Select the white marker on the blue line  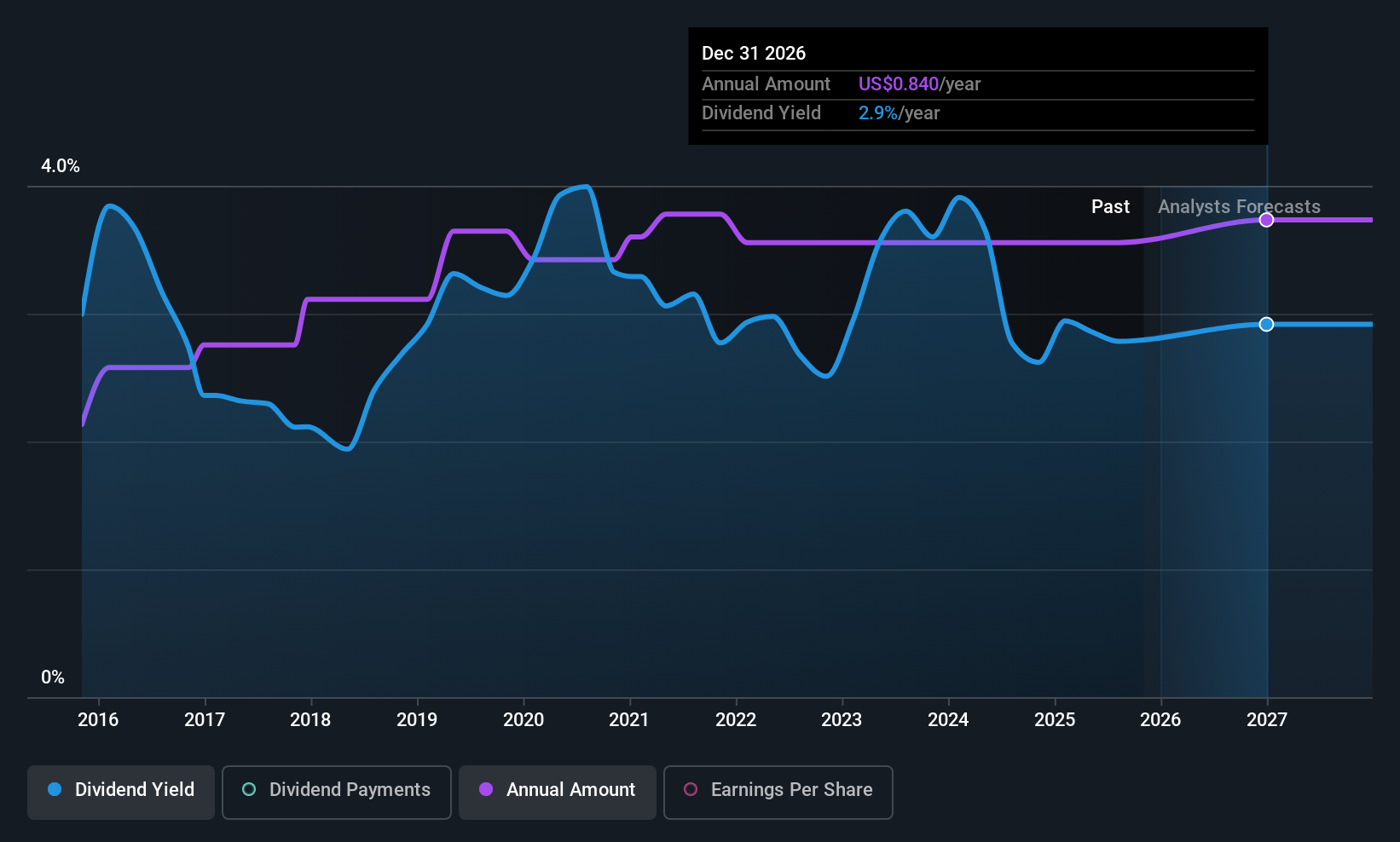[1266, 324]
